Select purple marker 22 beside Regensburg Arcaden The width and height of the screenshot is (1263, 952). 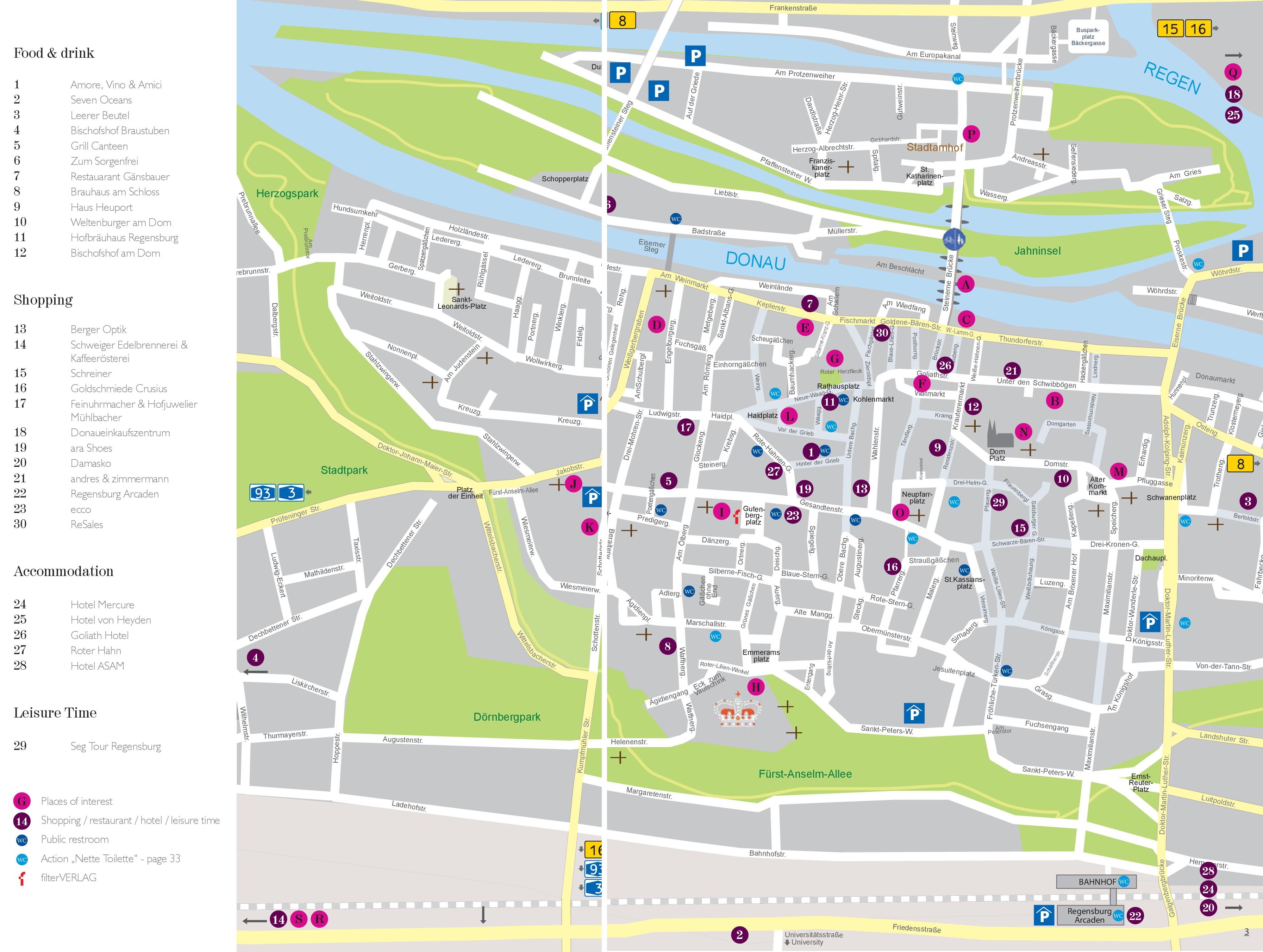click(x=1135, y=916)
